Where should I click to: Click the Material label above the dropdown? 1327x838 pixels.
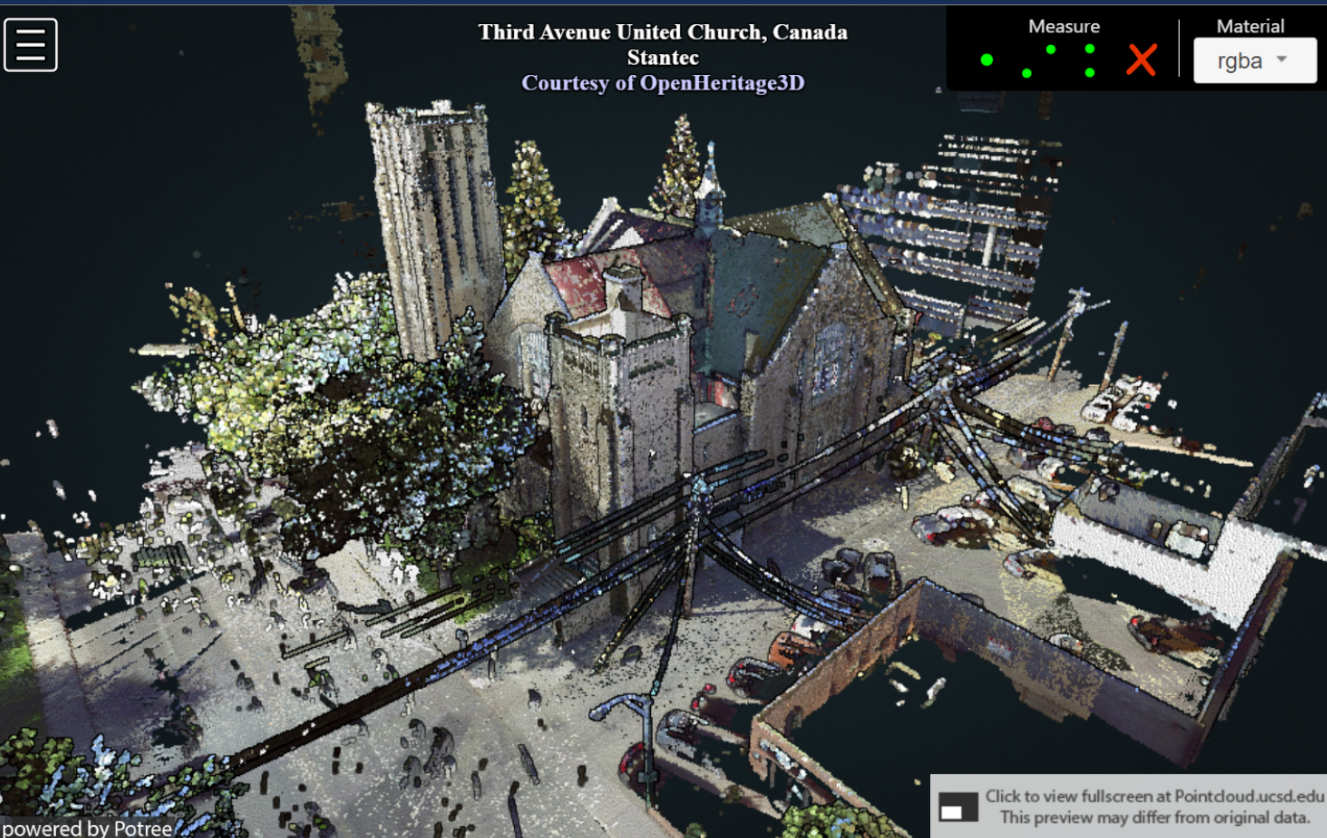pyautogui.click(x=1250, y=26)
